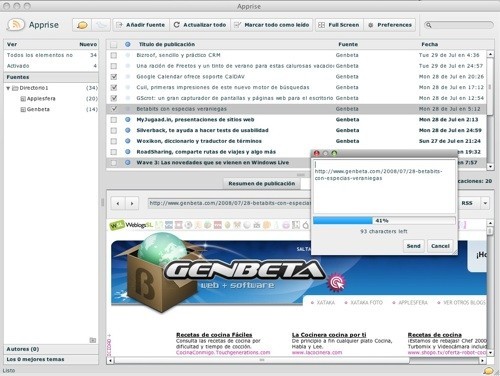
Task: Select Todos los elementos no leídos row
Action: tap(51, 55)
